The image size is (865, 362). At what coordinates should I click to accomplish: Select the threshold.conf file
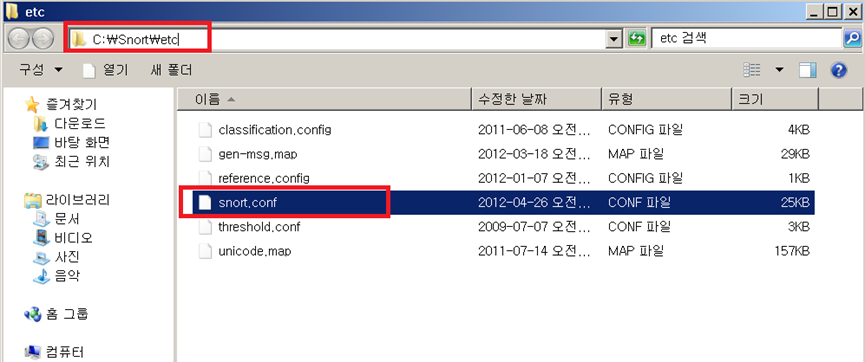click(259, 227)
